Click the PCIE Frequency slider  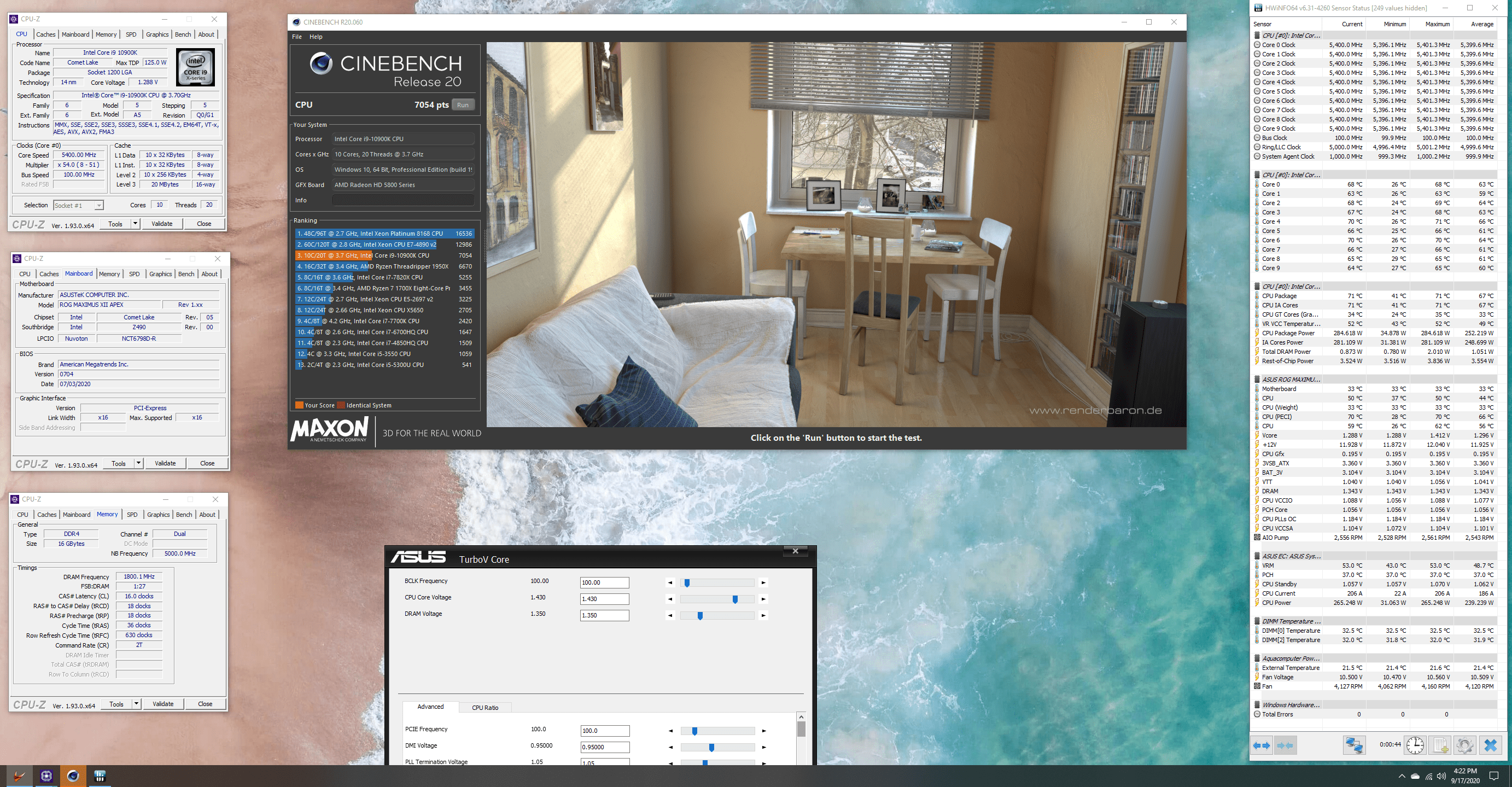coord(717,731)
